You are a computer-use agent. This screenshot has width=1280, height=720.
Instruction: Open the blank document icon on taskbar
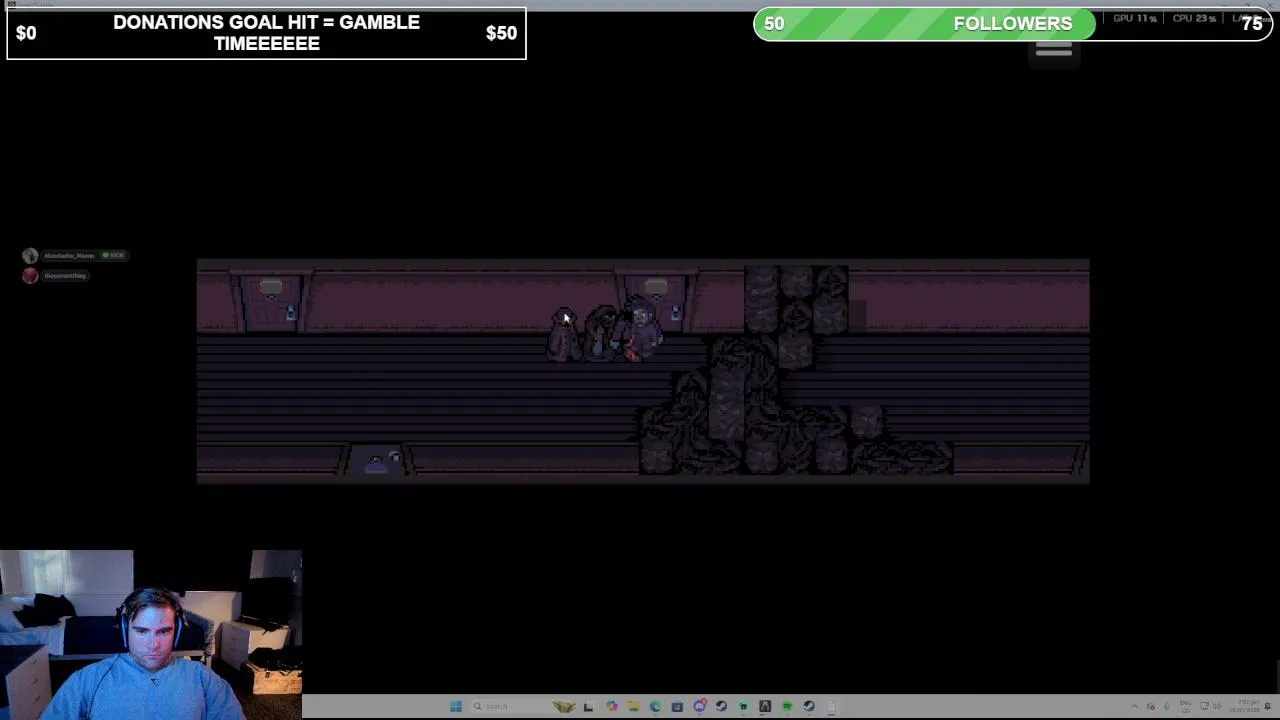831,706
